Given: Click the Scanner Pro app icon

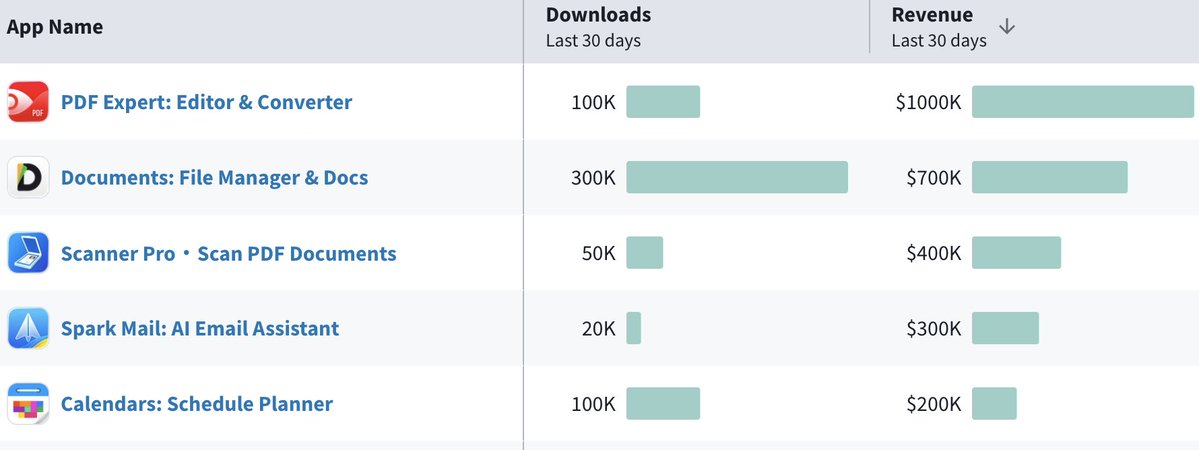Looking at the screenshot, I should click(x=28, y=253).
